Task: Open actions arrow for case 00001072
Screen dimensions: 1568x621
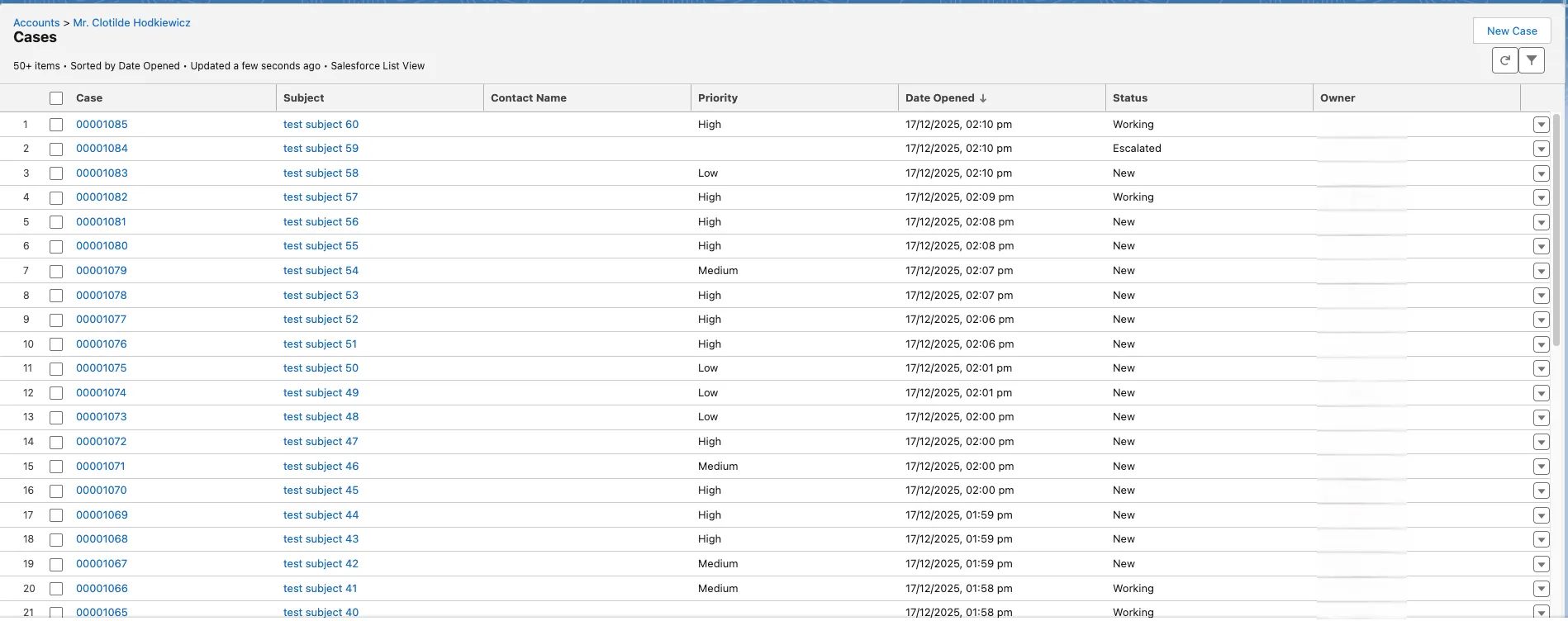Action: (1541, 442)
